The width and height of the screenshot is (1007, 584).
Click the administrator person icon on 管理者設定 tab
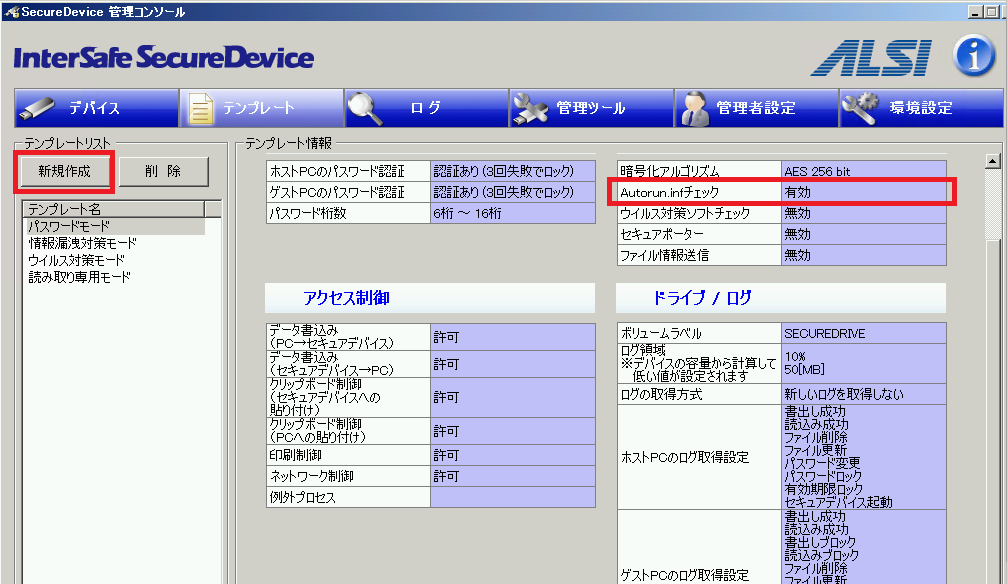pyautogui.click(x=694, y=109)
